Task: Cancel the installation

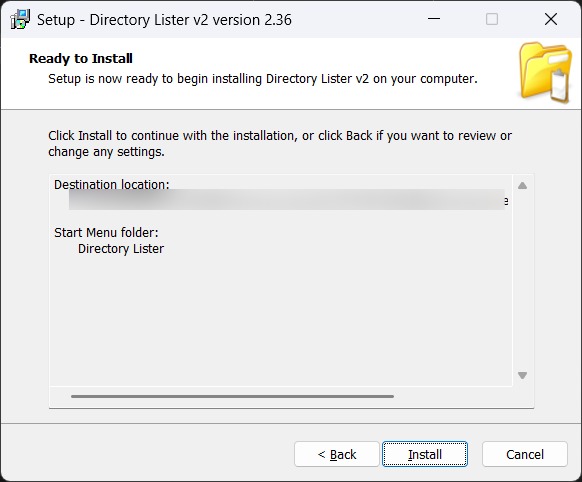Action: 525,454
